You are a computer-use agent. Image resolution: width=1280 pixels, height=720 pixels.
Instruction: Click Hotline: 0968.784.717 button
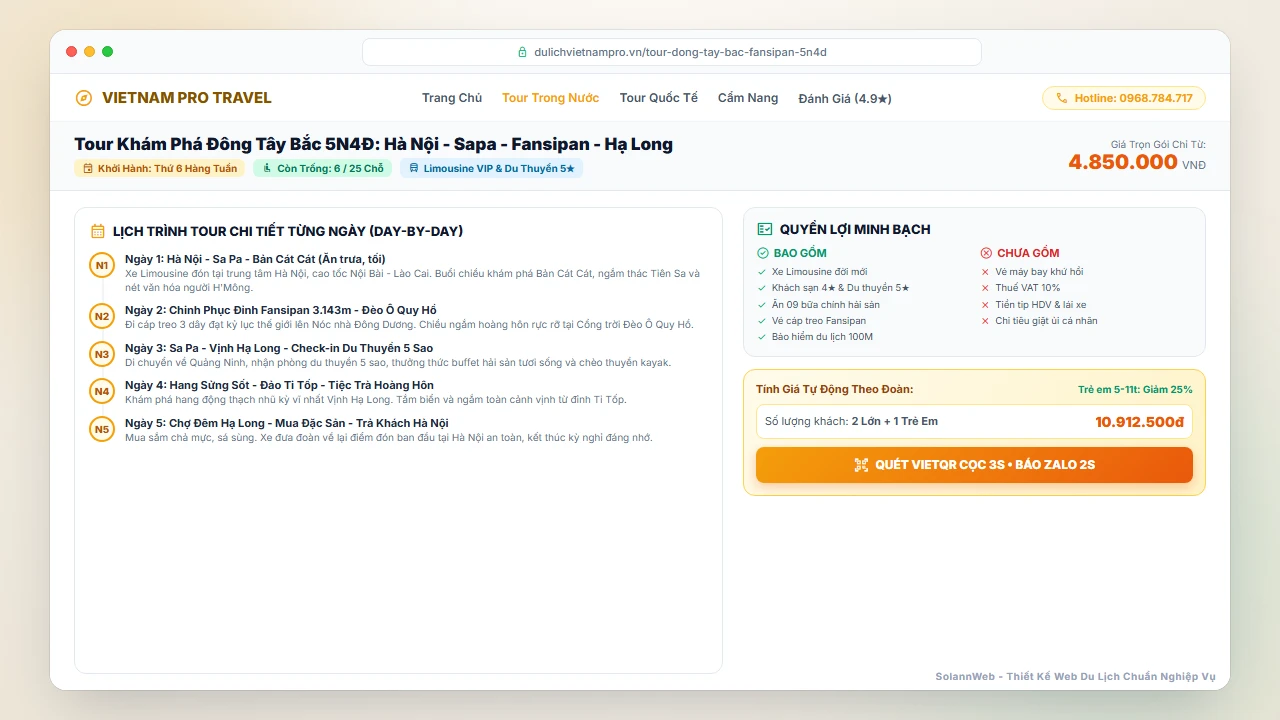click(1124, 98)
